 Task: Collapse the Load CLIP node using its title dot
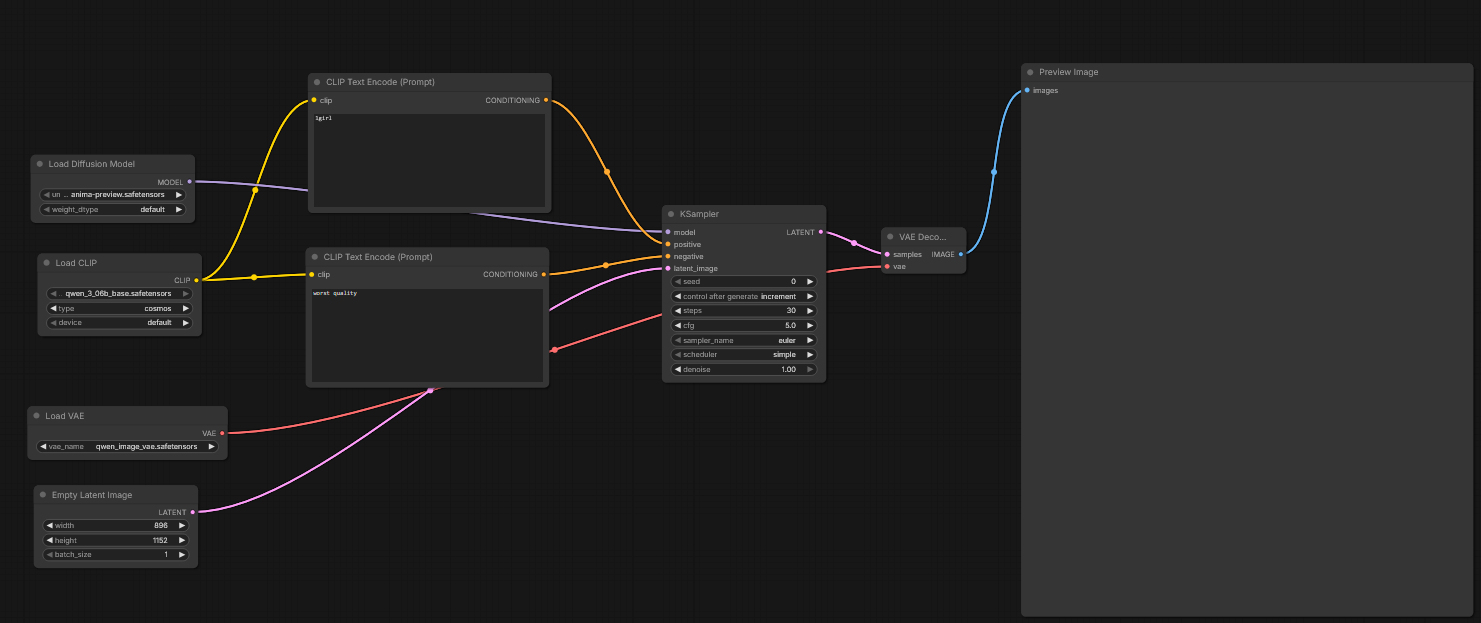(x=47, y=263)
